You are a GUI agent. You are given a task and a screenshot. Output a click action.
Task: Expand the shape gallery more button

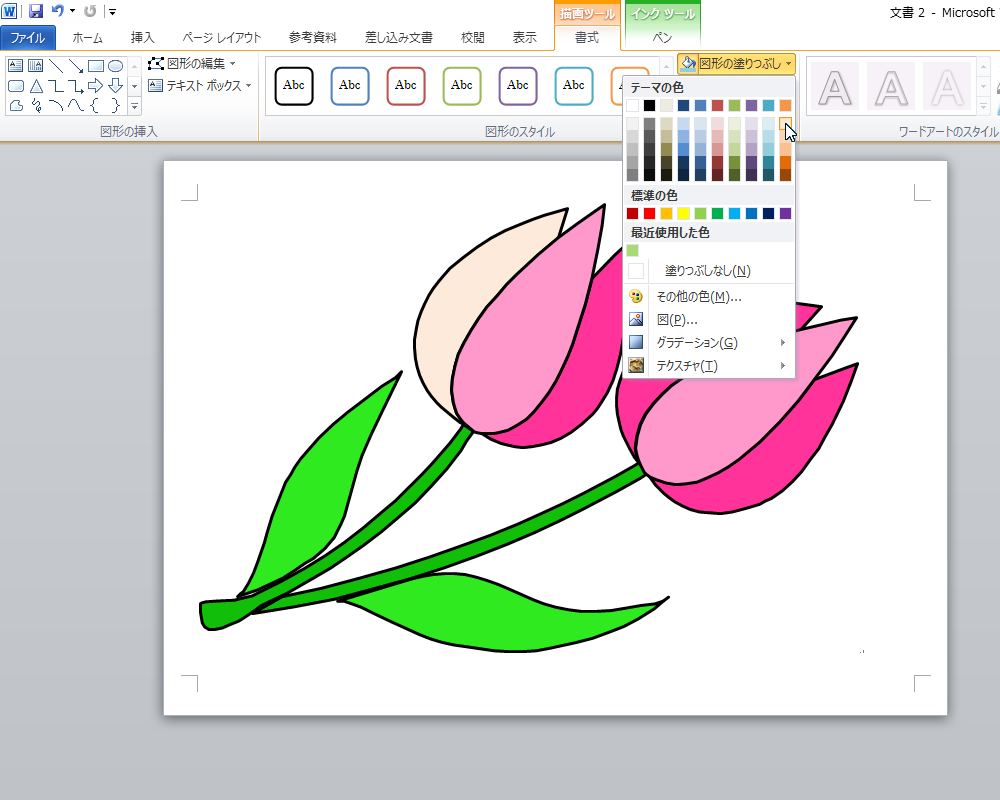click(x=134, y=105)
